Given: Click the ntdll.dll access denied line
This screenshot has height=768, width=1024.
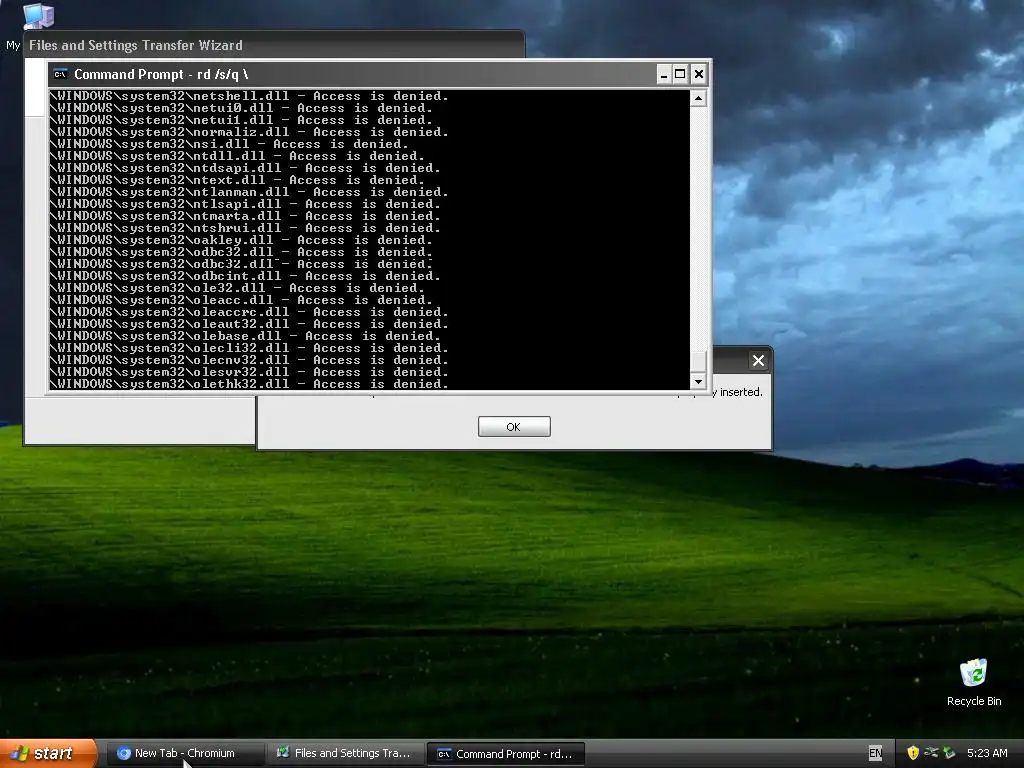Looking at the screenshot, I should (x=237, y=156).
